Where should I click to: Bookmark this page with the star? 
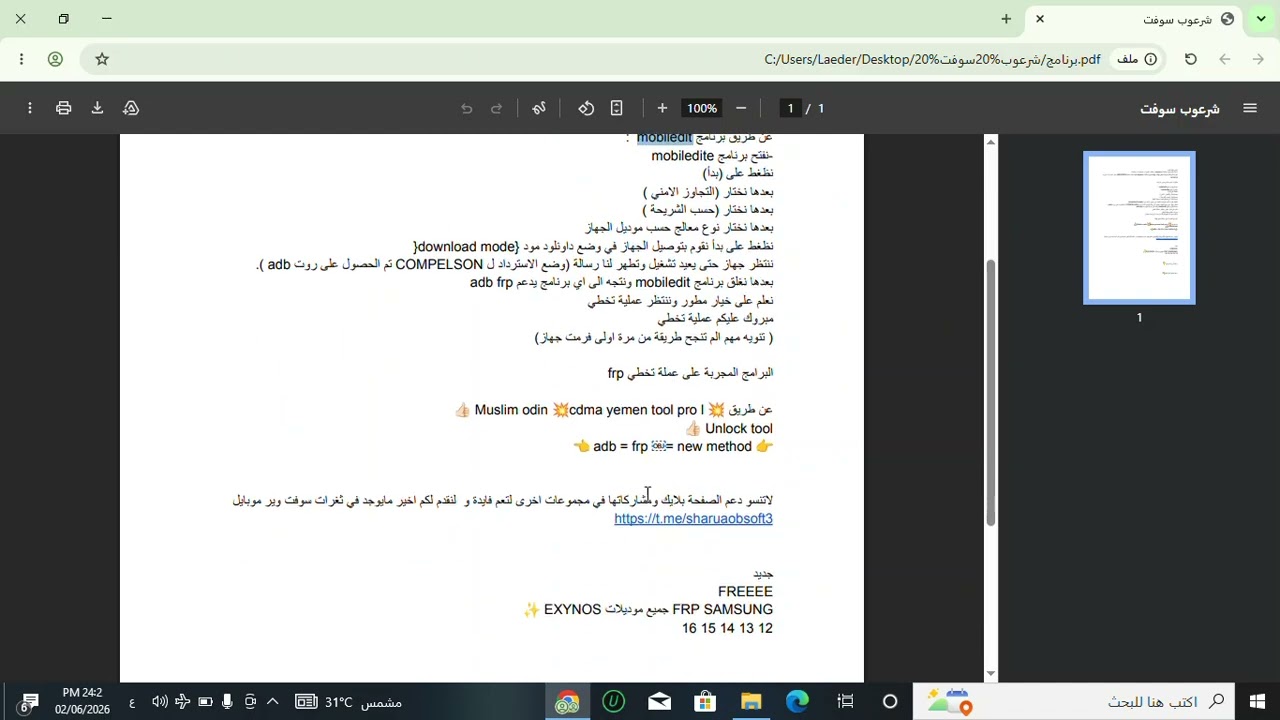102,59
